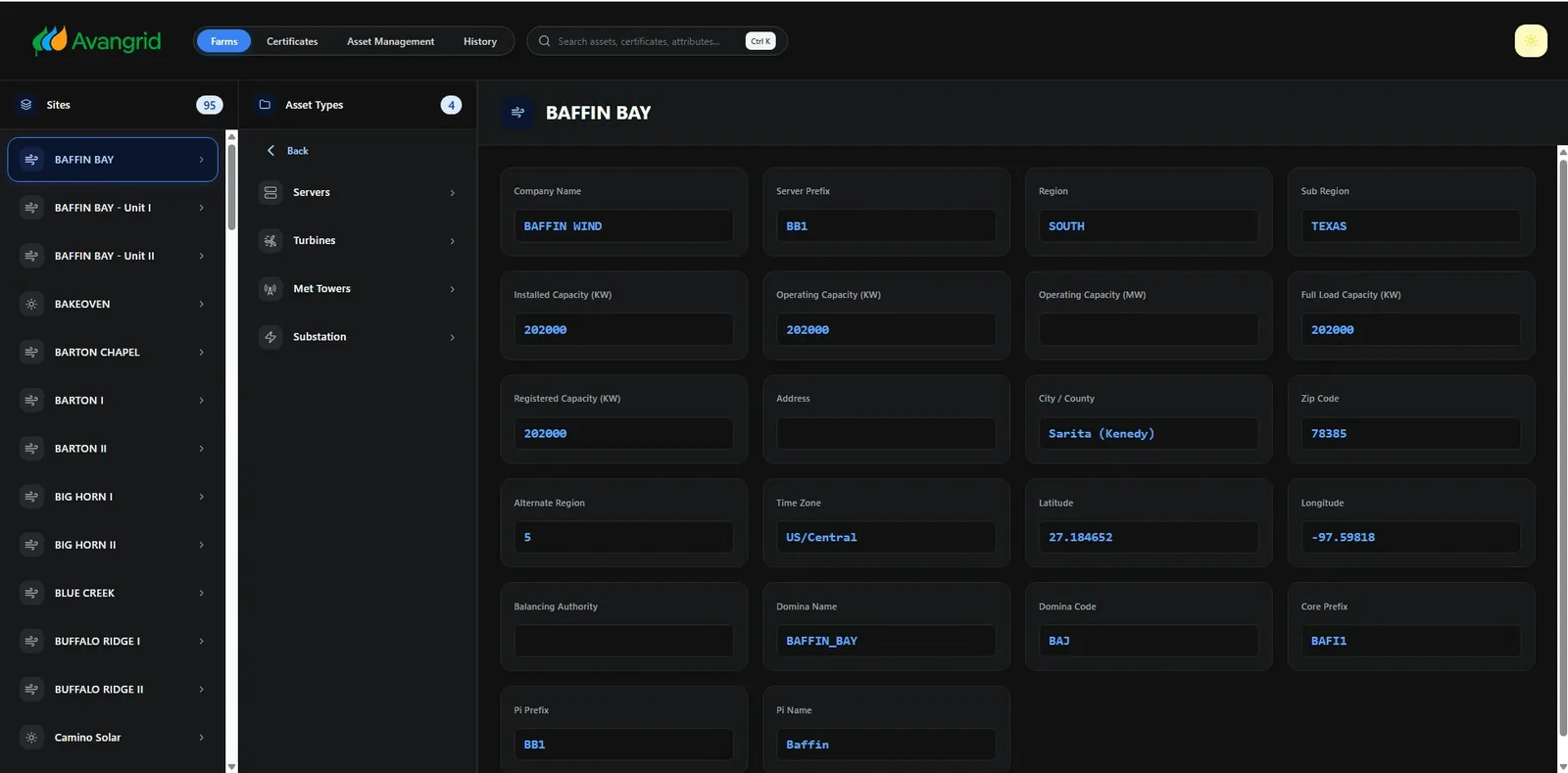Click the search magnifier icon

click(545, 41)
